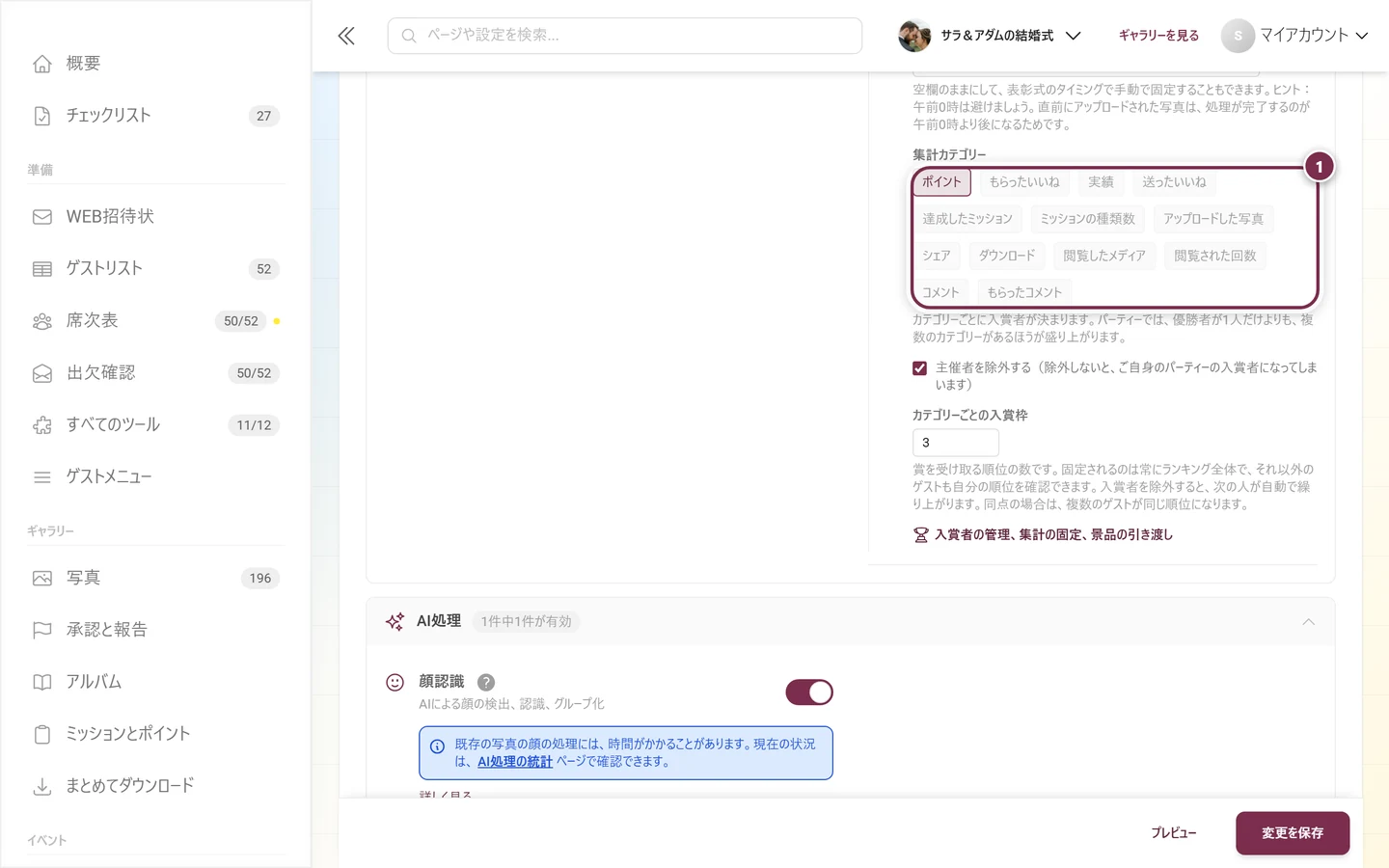
Task: Collapse the AI処理 section with the chevron
Action: 1309,622
